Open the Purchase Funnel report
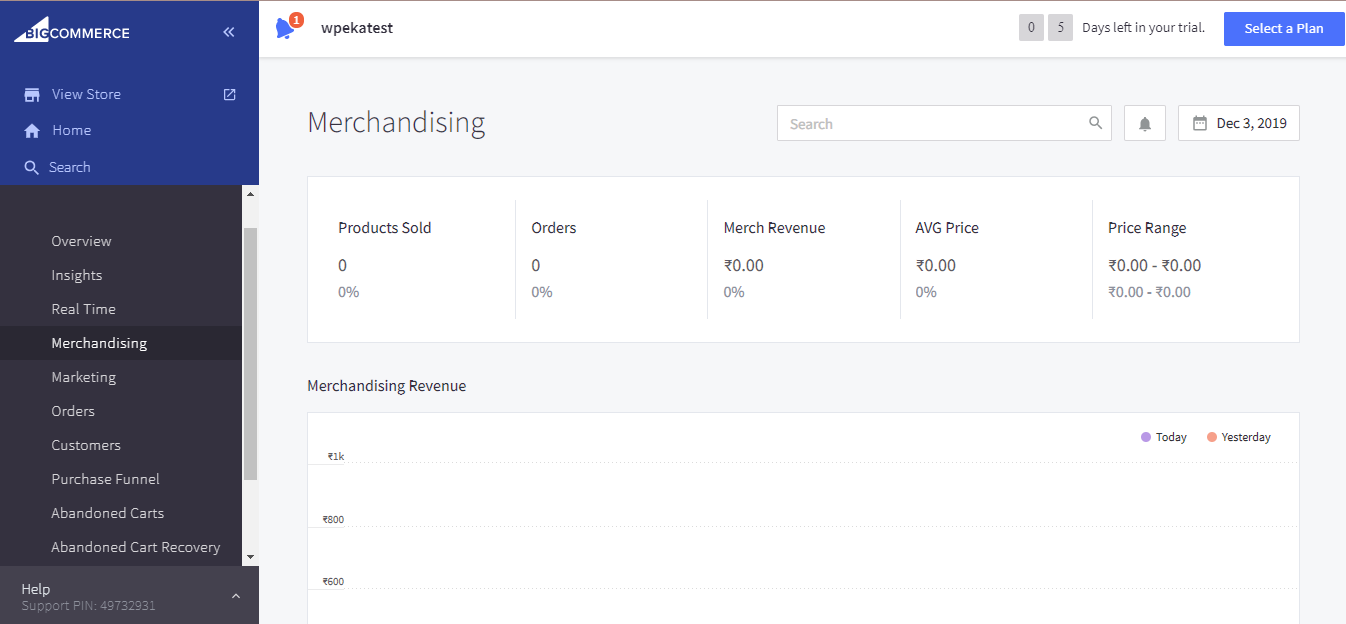This screenshot has width=1346, height=624. [105, 479]
